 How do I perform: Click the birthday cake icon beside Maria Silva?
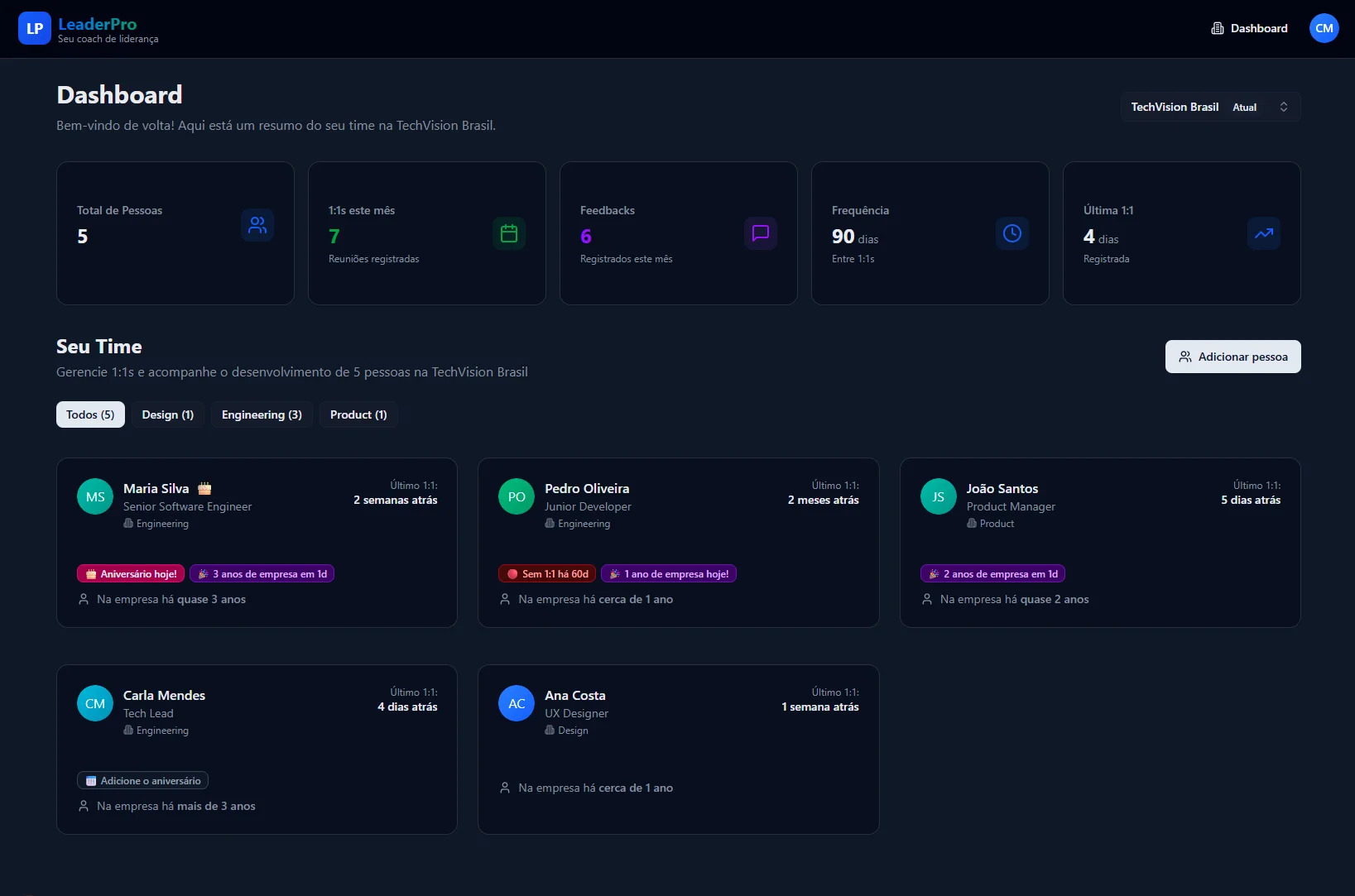click(x=204, y=488)
